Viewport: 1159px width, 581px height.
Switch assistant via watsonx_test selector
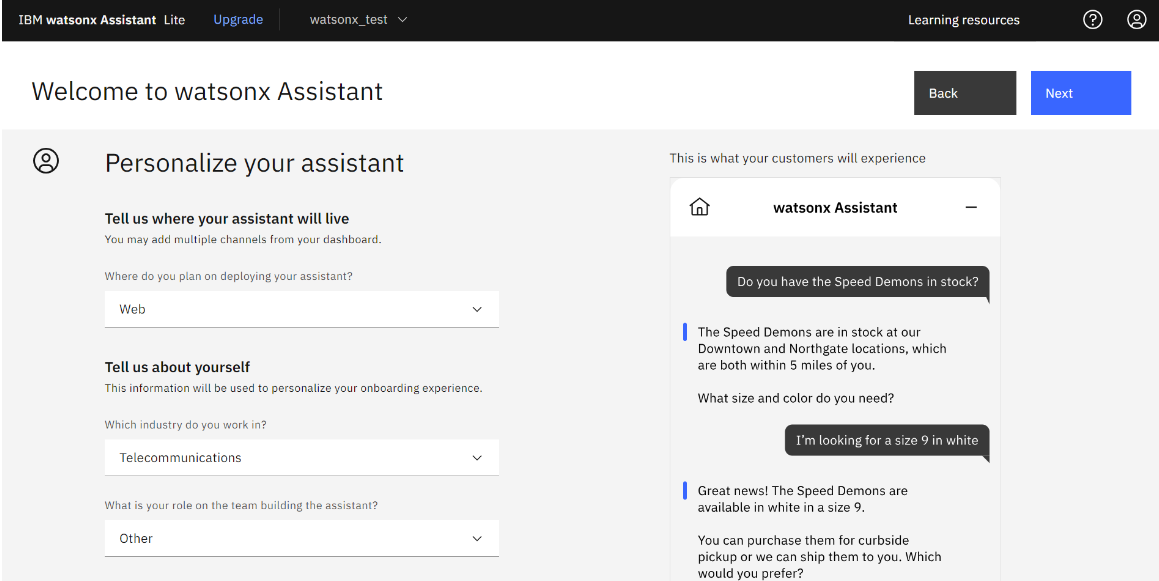[358, 20]
